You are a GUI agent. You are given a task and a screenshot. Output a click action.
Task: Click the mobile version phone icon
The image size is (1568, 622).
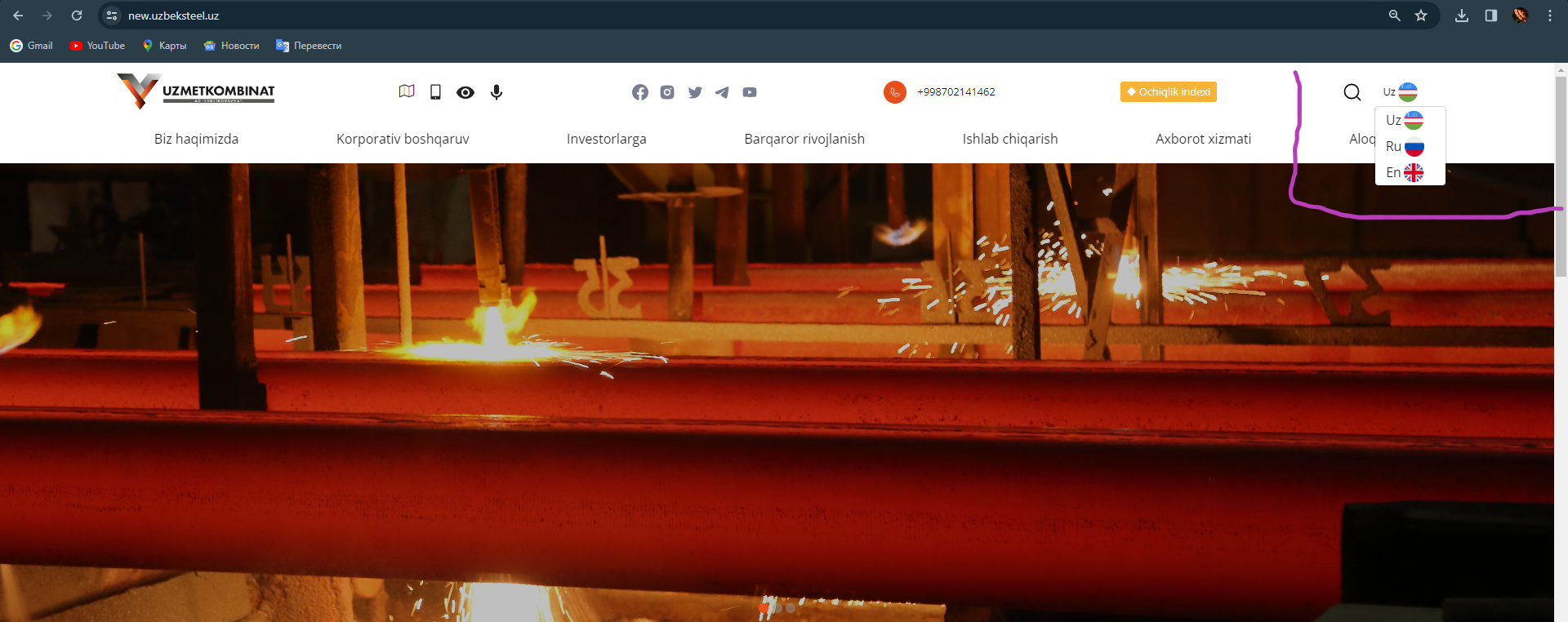435,92
